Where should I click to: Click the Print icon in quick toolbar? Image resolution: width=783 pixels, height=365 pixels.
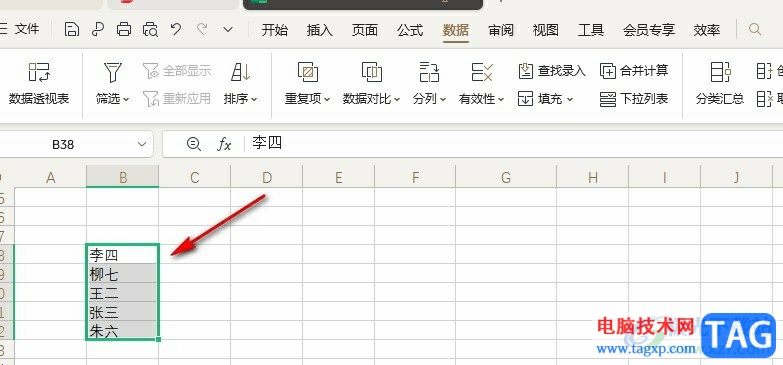(x=124, y=29)
